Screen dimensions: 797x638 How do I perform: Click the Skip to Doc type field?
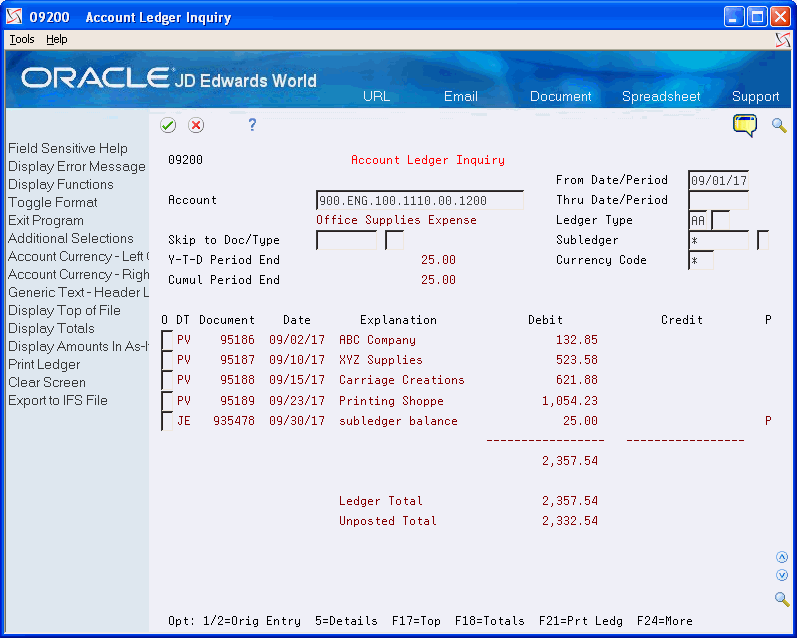tap(394, 240)
